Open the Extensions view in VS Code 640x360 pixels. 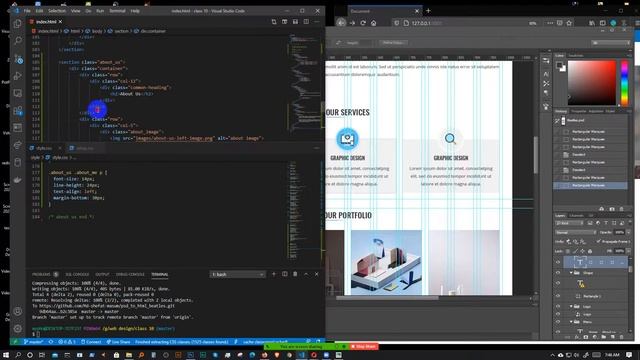(x=18, y=111)
